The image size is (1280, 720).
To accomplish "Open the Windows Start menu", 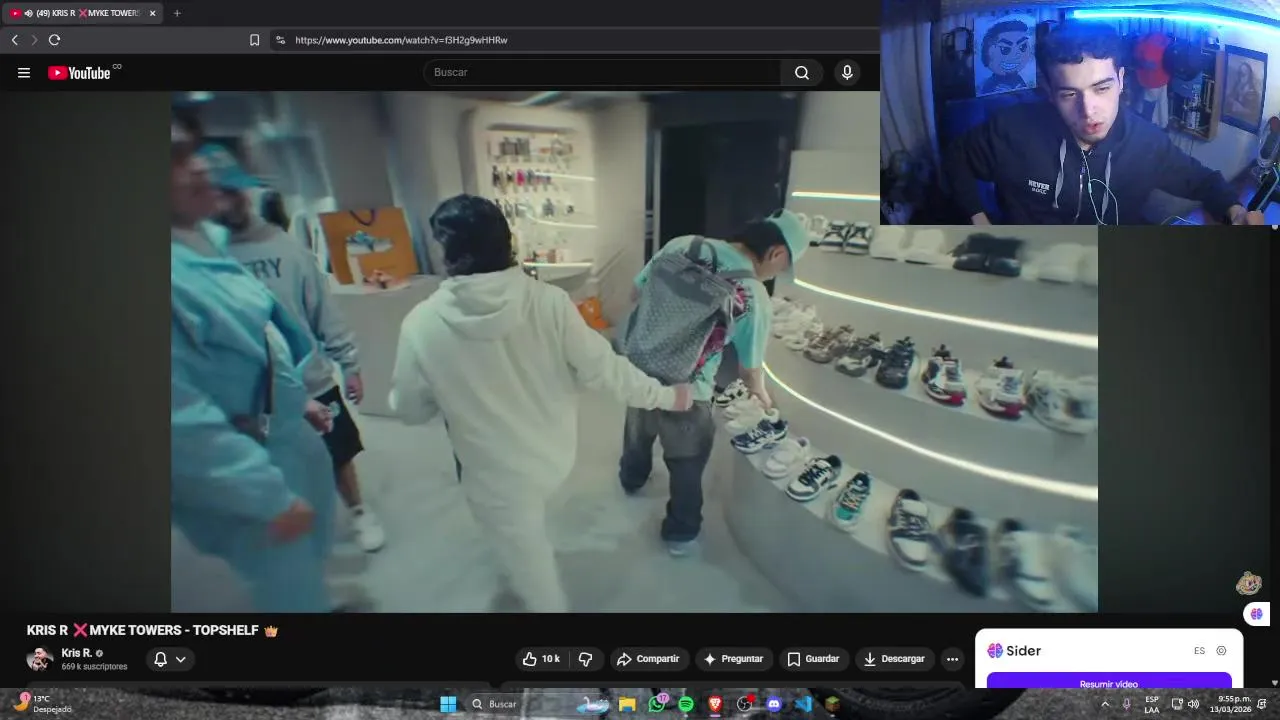I will [x=448, y=704].
